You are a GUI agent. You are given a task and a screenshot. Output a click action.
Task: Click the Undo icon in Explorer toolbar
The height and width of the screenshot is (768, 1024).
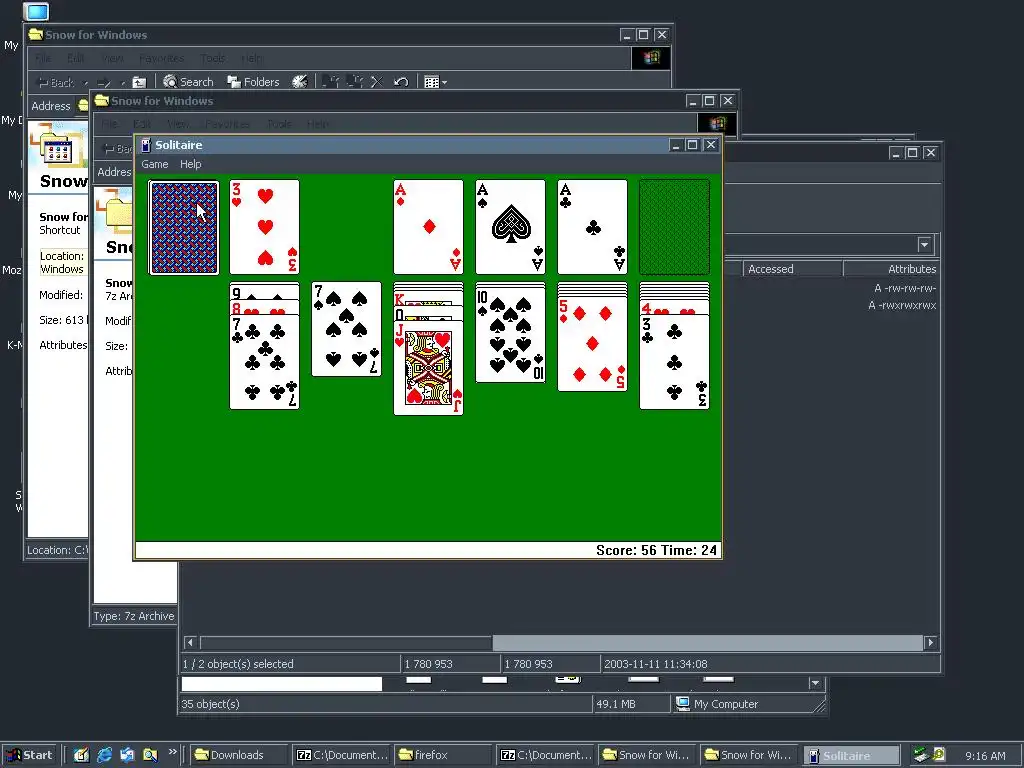(401, 82)
